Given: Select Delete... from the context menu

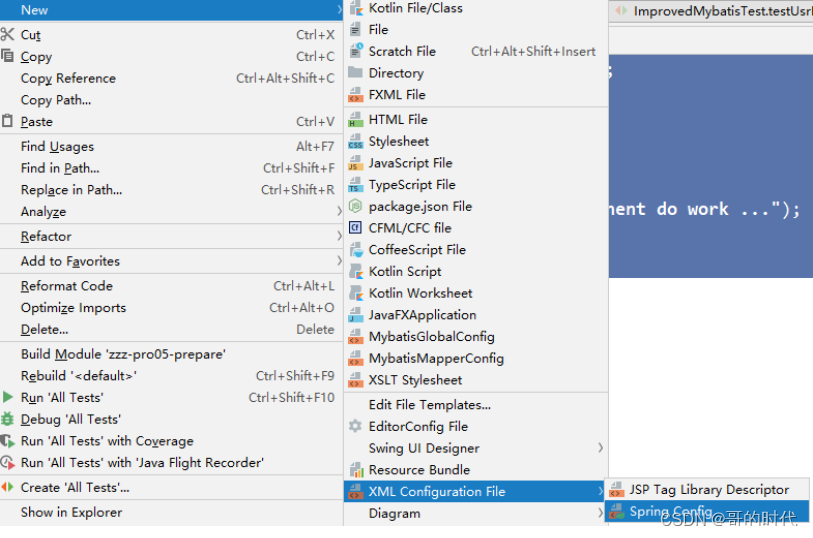Looking at the screenshot, I should point(172,330).
